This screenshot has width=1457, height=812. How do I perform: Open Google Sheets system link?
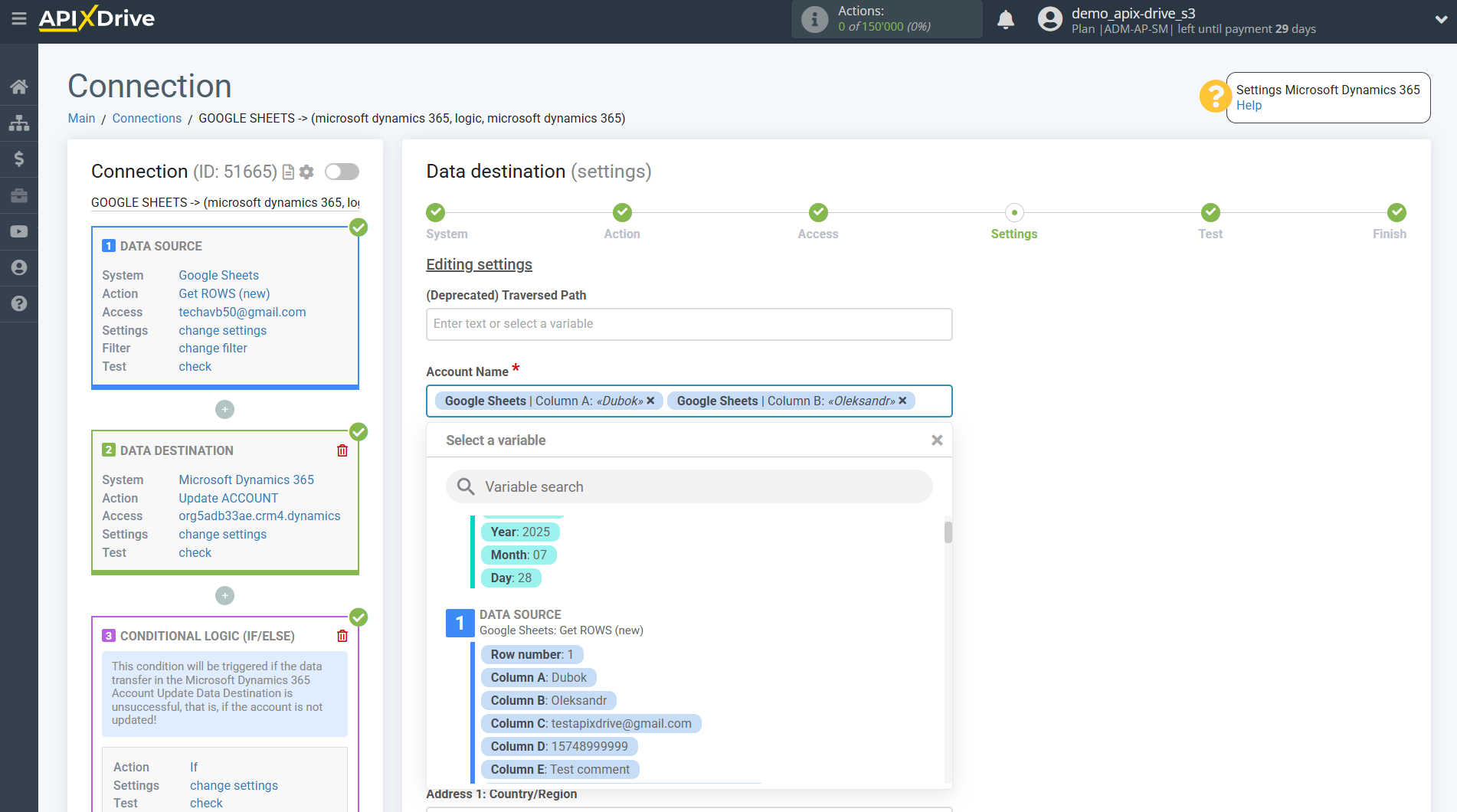point(218,275)
